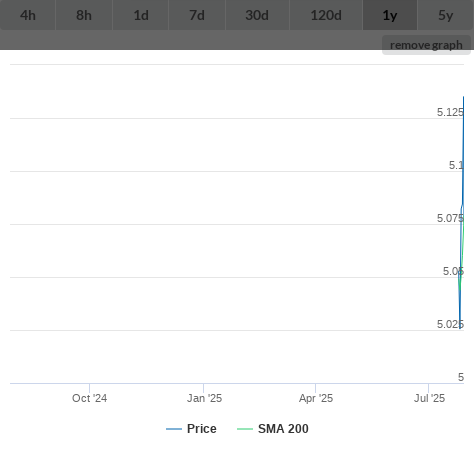Show the 5y time range

click(446, 15)
